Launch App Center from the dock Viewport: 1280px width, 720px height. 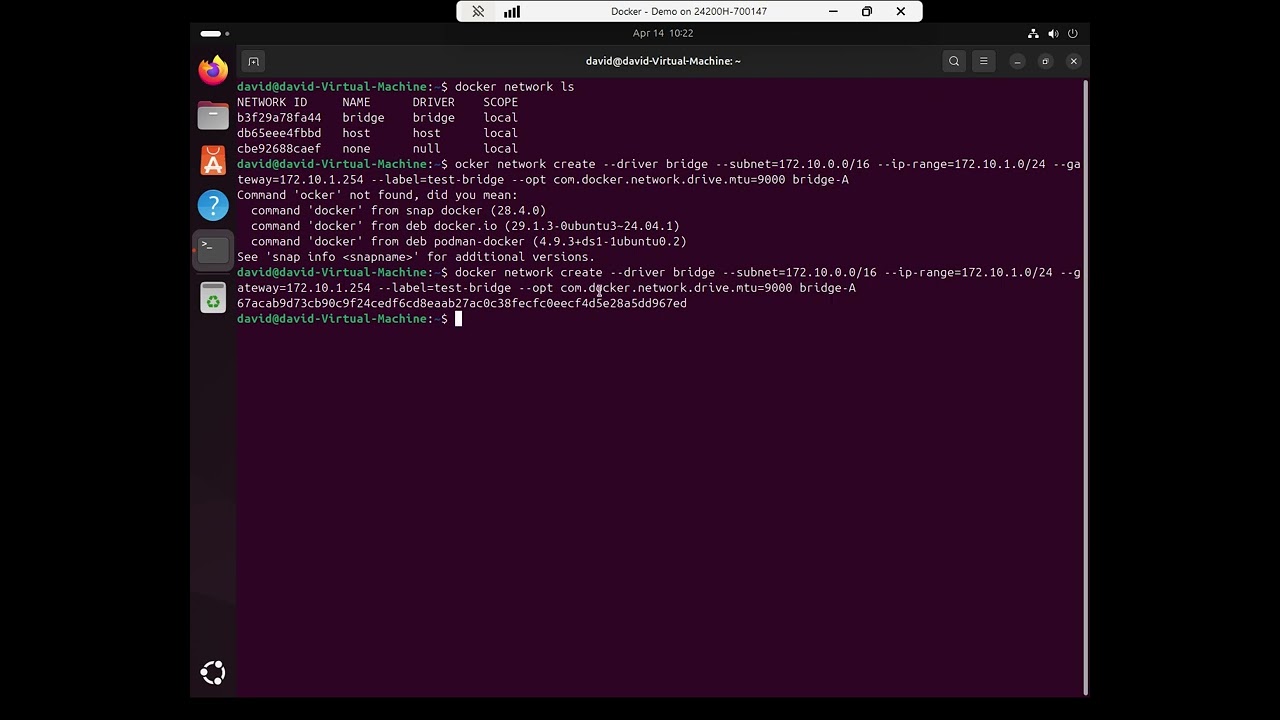213,161
